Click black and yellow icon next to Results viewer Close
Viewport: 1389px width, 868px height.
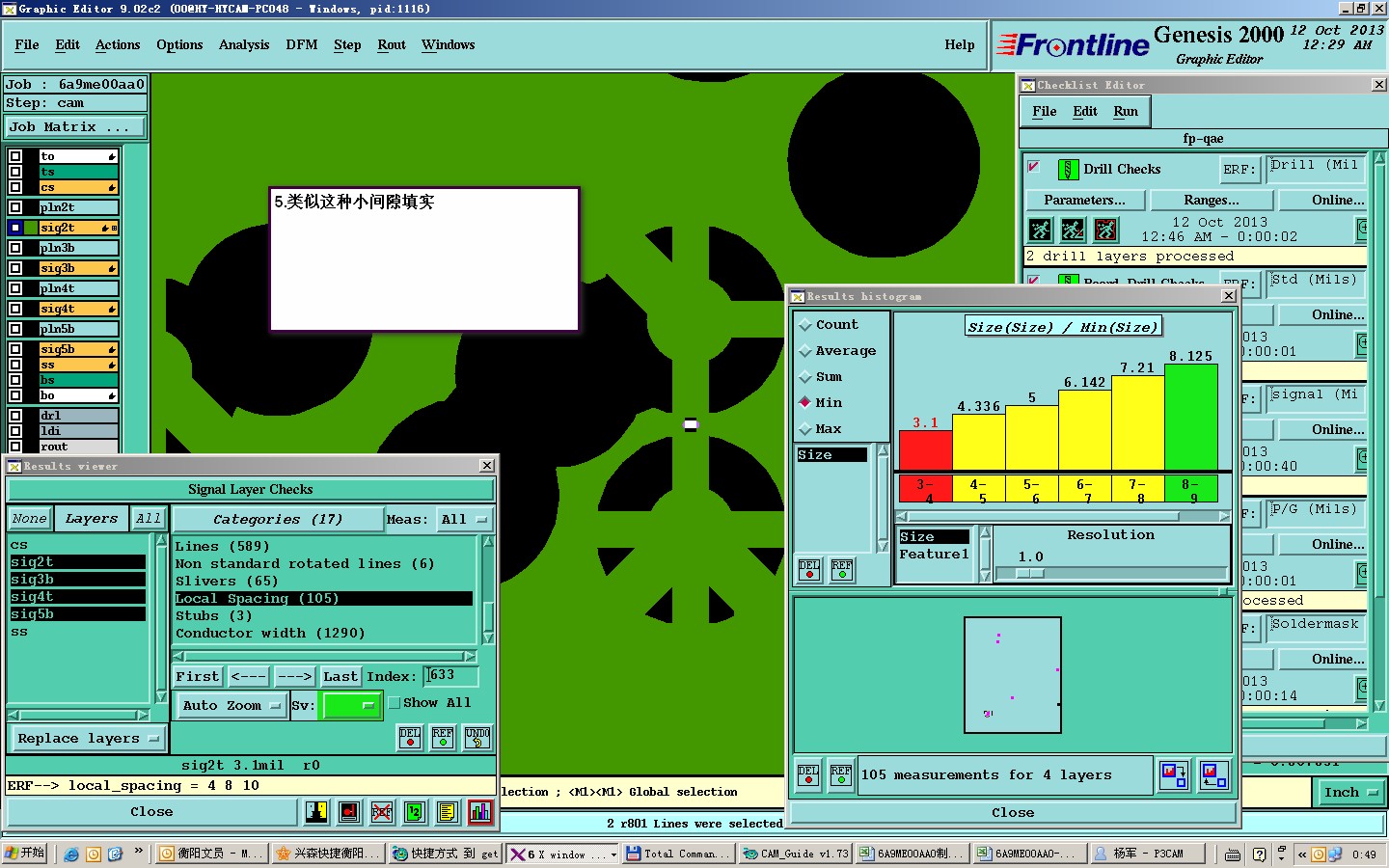tap(316, 812)
